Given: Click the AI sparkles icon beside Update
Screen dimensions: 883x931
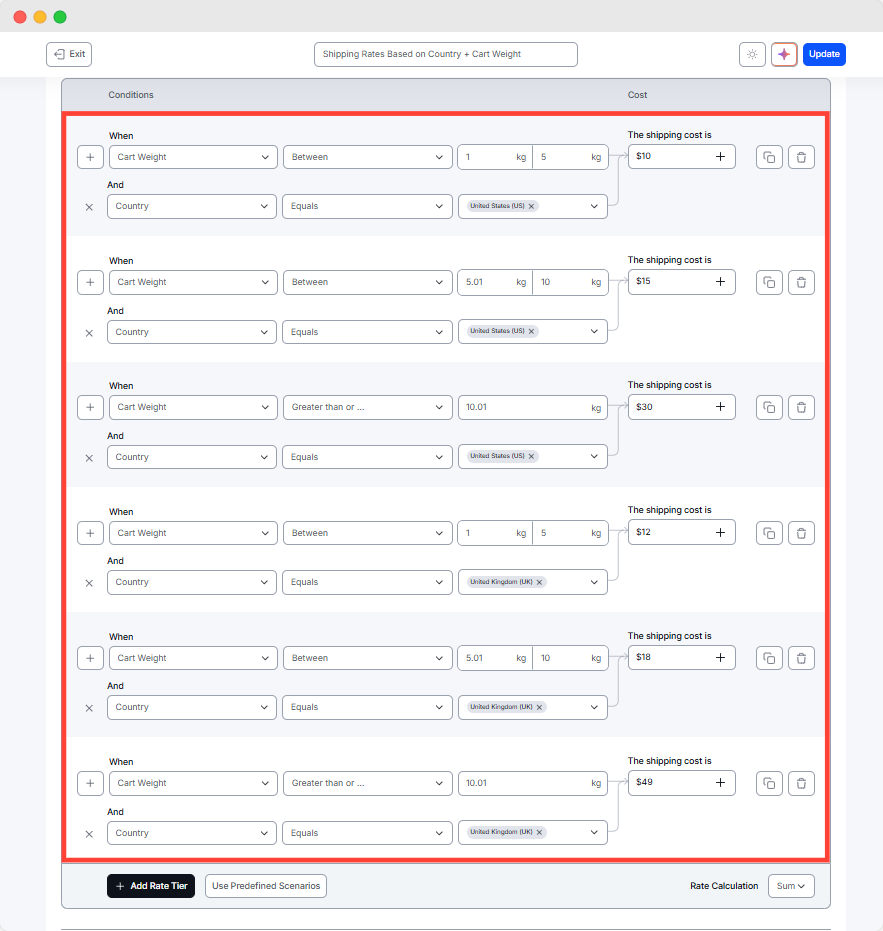Looking at the screenshot, I should click(x=784, y=54).
